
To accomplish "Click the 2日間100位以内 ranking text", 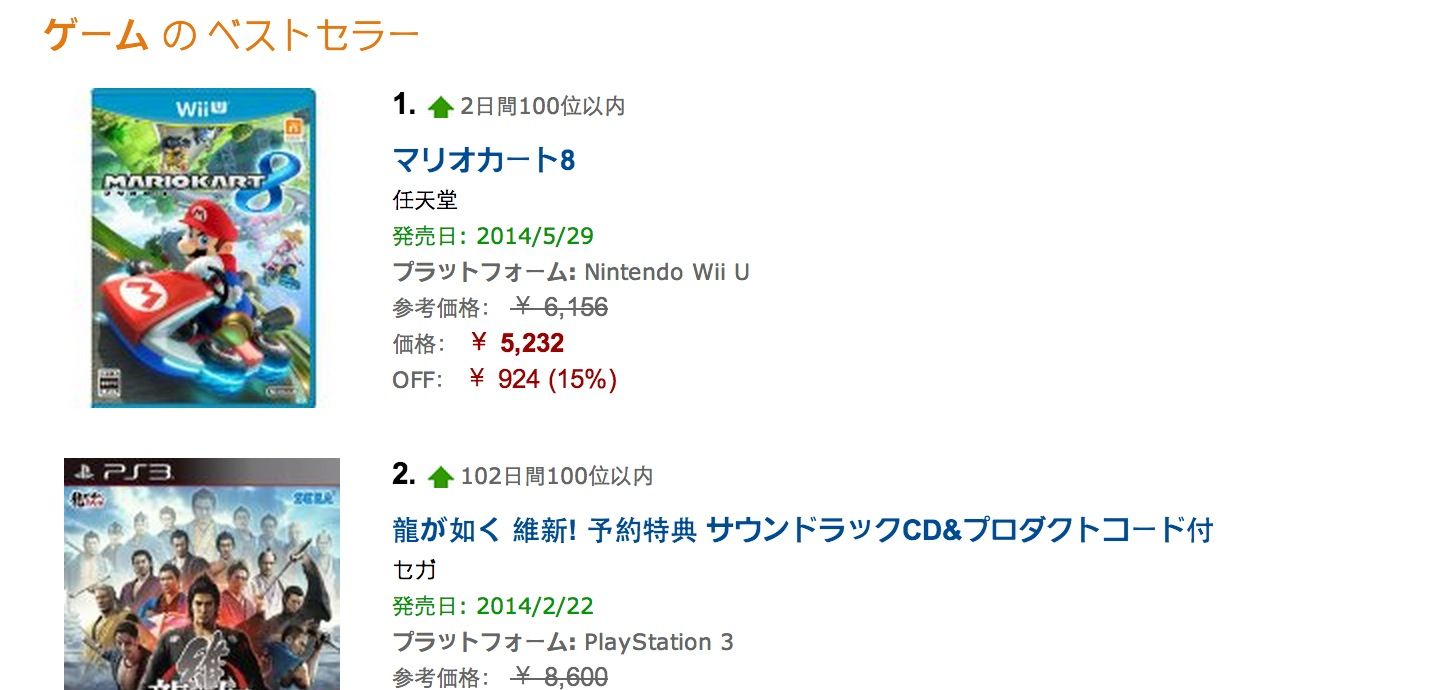I will tap(543, 106).
